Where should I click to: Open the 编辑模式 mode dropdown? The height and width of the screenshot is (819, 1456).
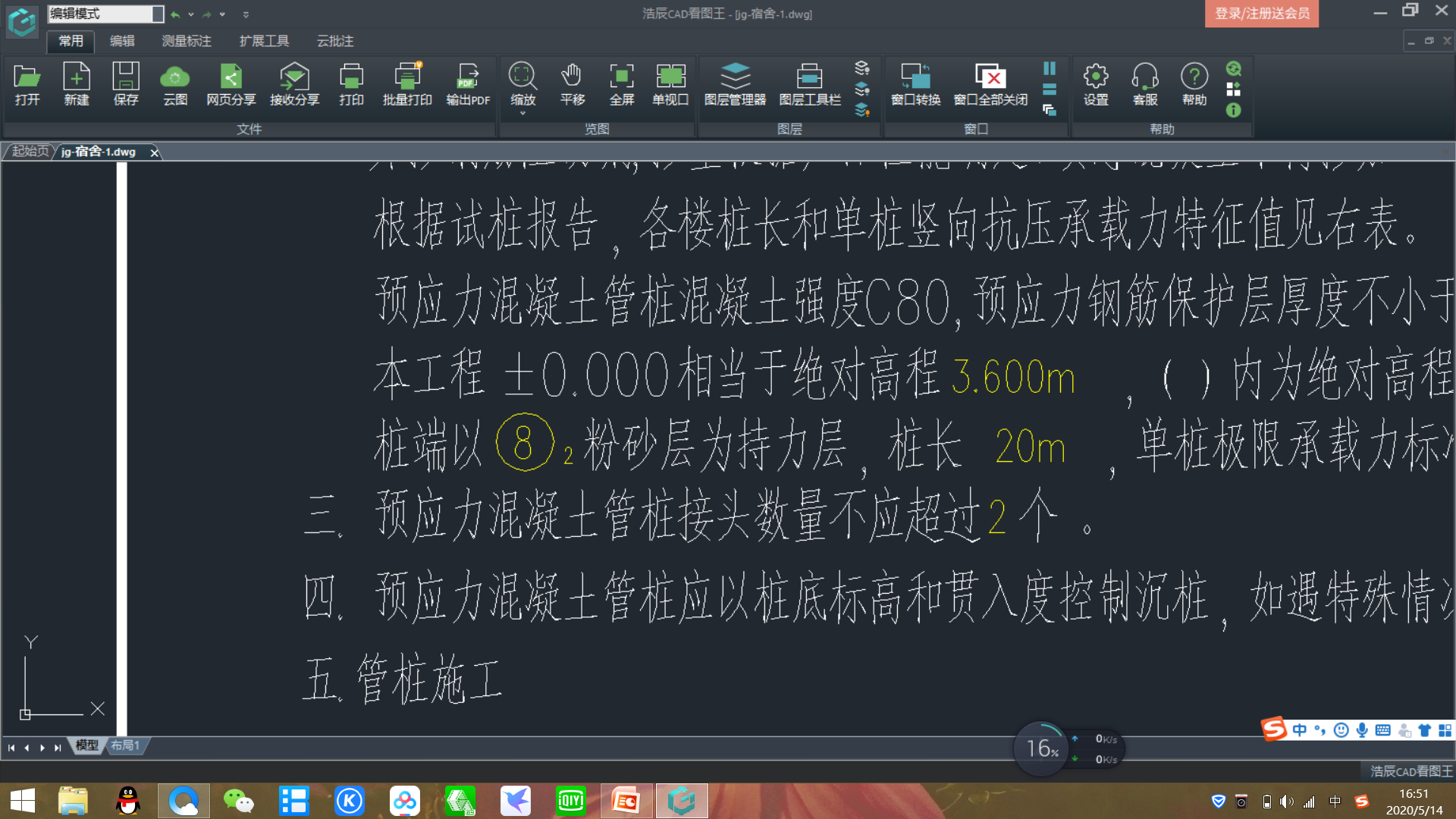point(158,14)
